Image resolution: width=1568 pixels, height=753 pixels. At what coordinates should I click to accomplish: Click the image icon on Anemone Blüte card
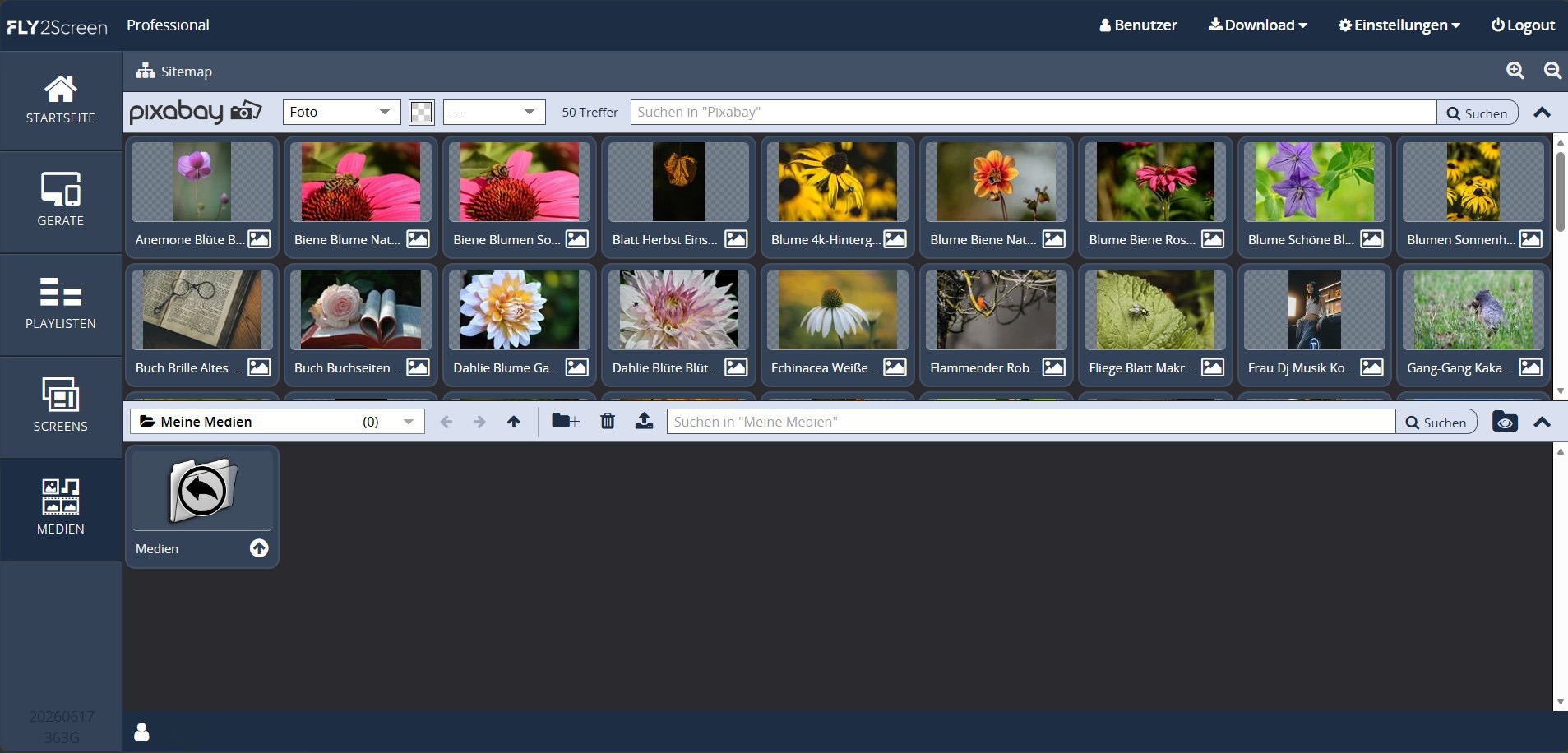259,239
